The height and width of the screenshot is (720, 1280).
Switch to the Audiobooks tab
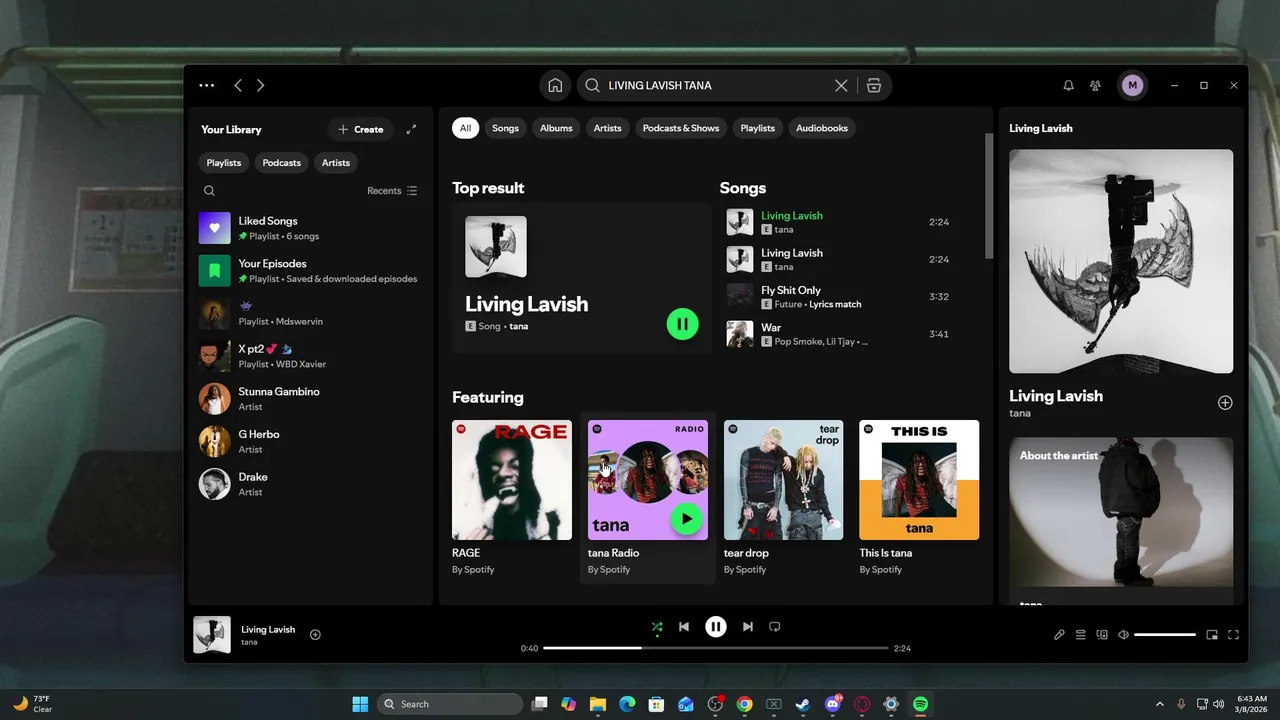point(822,128)
